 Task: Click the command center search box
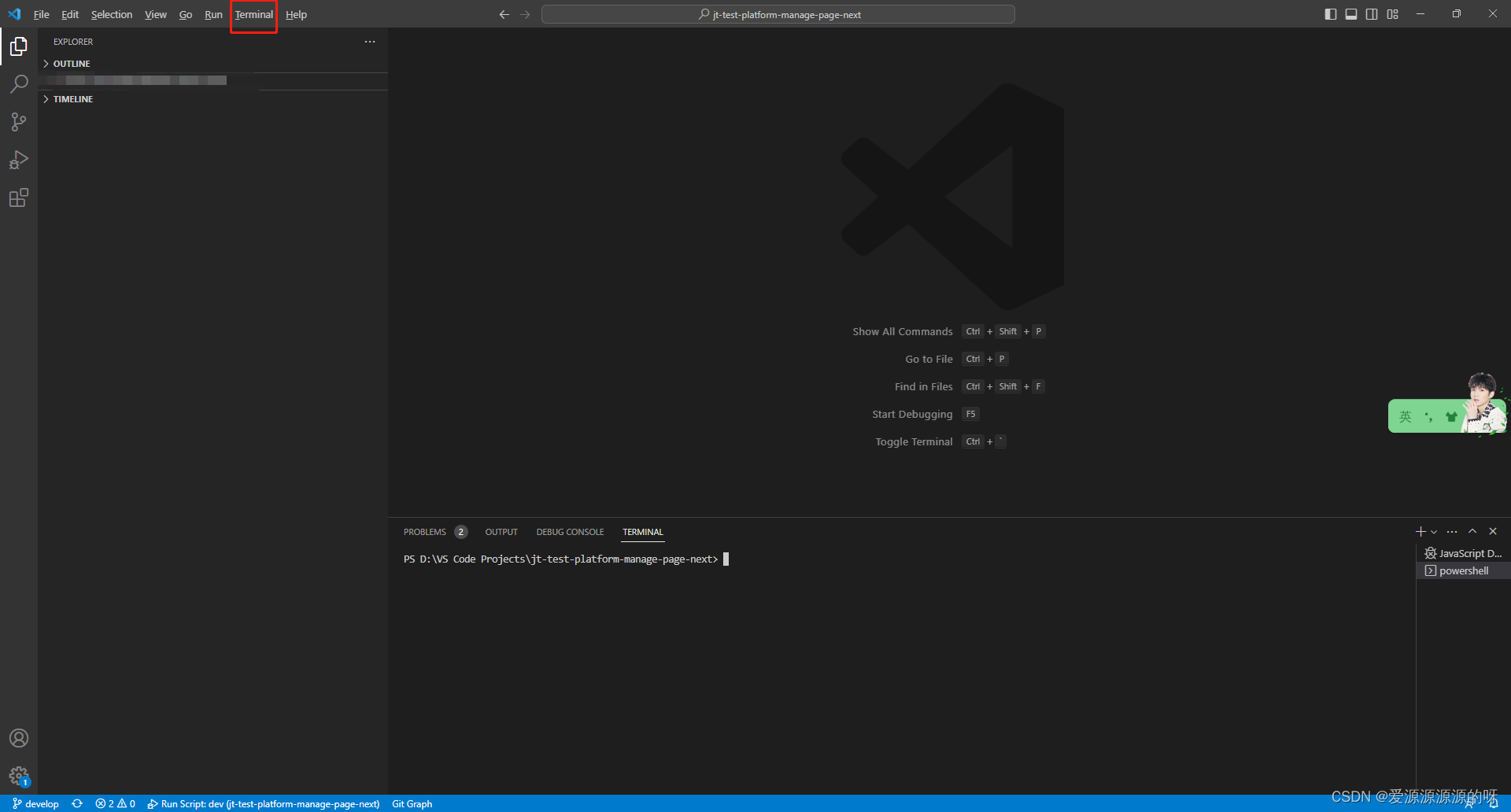[x=778, y=14]
